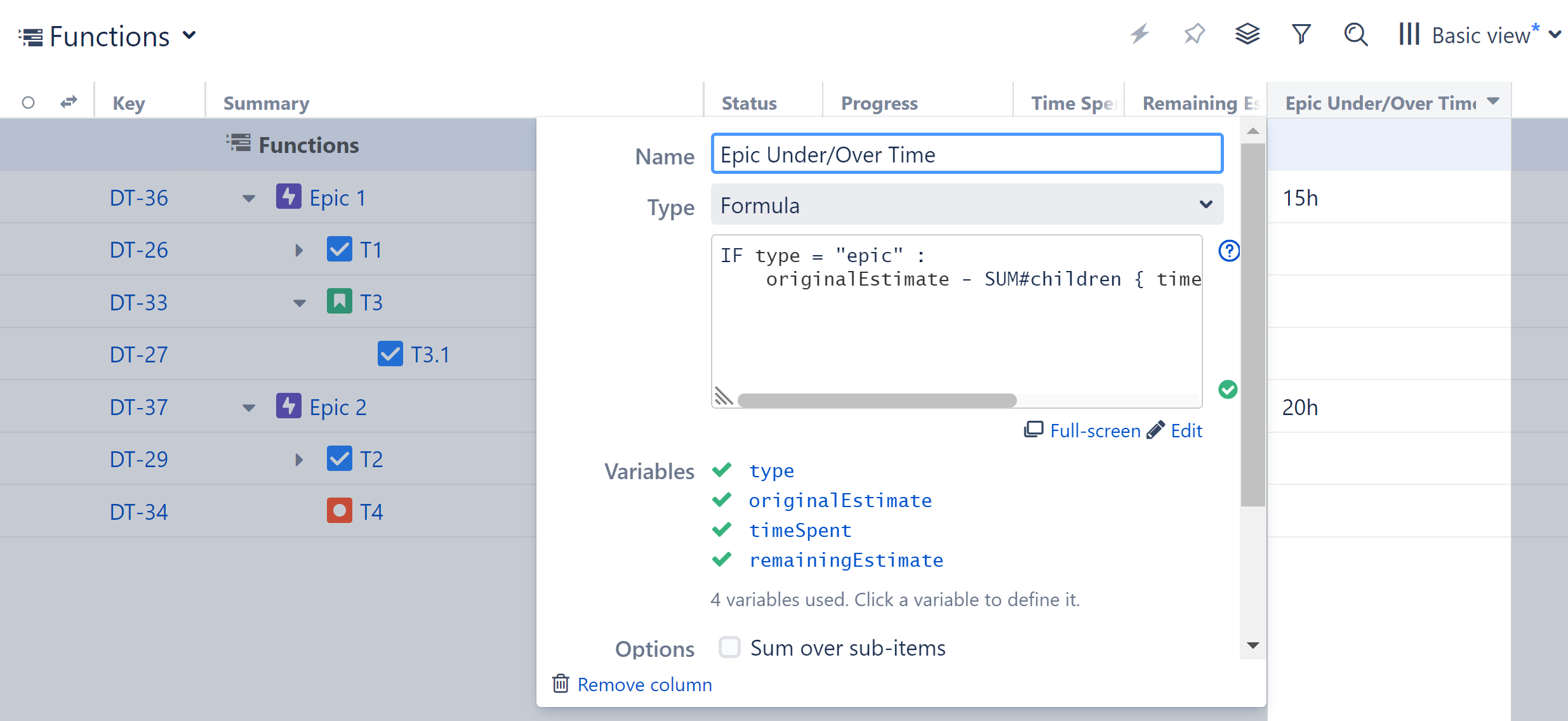Click the filter funnel icon
The width and height of the screenshot is (1568, 721).
(1301, 34)
